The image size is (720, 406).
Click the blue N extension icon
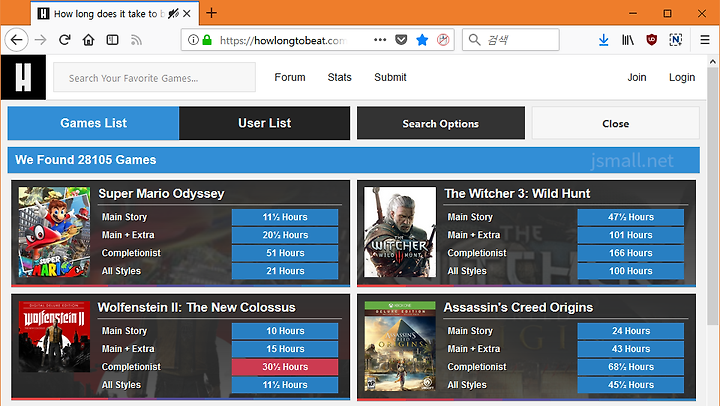[x=675, y=40]
